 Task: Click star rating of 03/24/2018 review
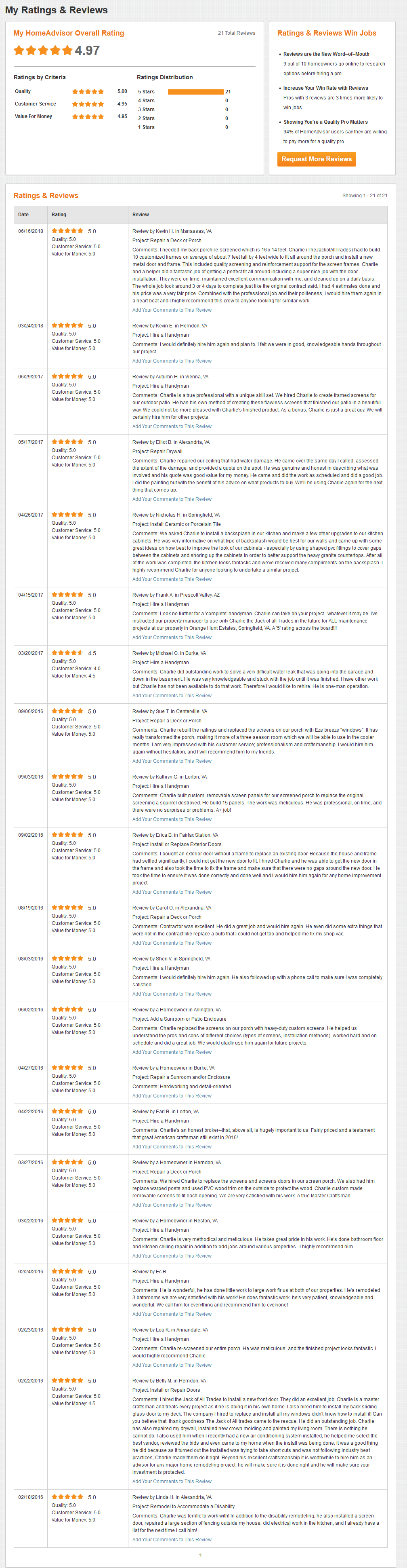pos(67,326)
